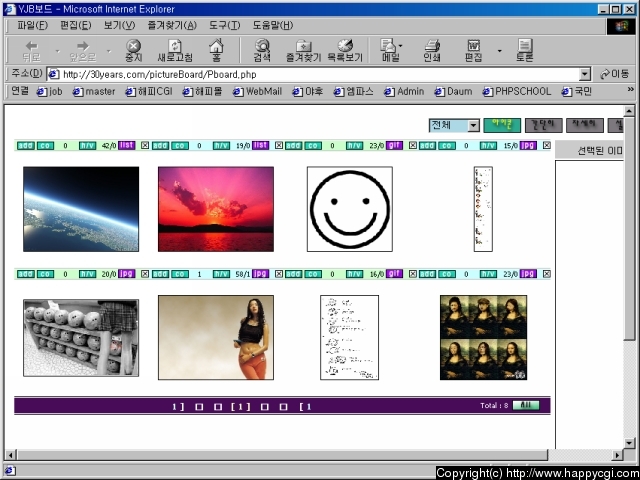Click 'list' badge above the earth image
Image resolution: width=640 pixels, height=480 pixels.
(x=127, y=145)
